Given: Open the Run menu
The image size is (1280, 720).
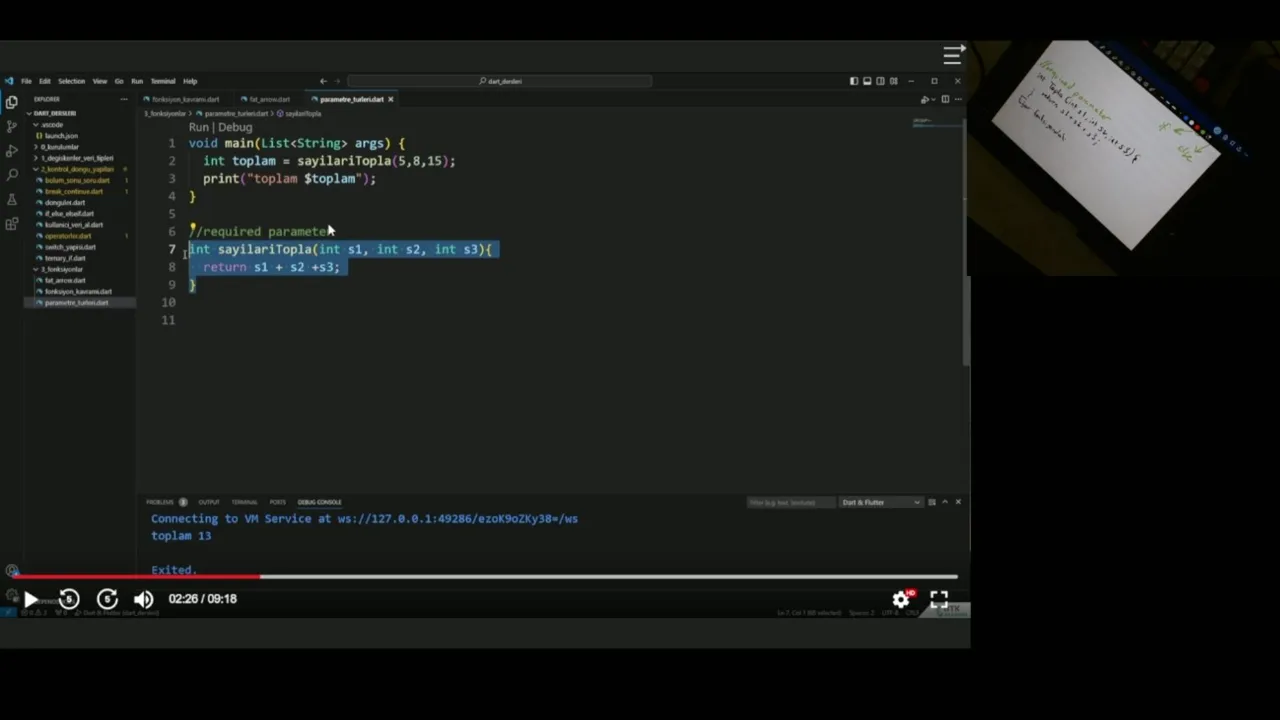Looking at the screenshot, I should [x=137, y=81].
